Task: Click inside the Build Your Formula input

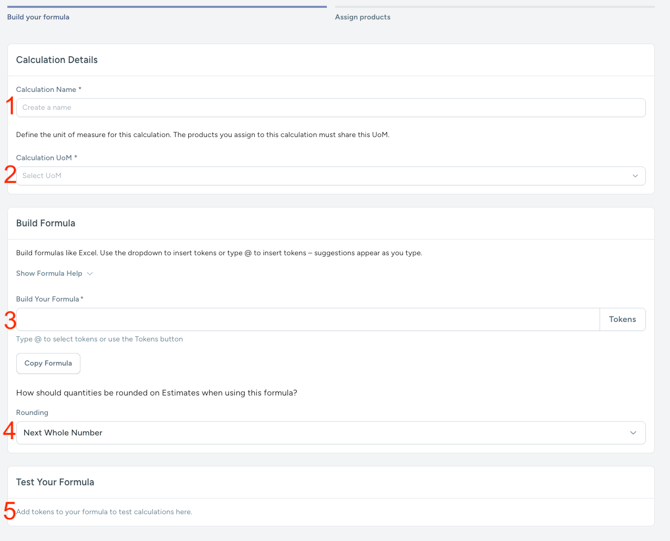Action: click(x=308, y=320)
